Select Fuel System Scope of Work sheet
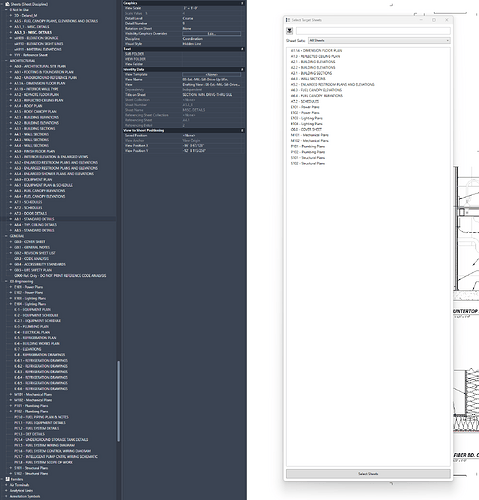The image size is (479, 500). point(43,462)
